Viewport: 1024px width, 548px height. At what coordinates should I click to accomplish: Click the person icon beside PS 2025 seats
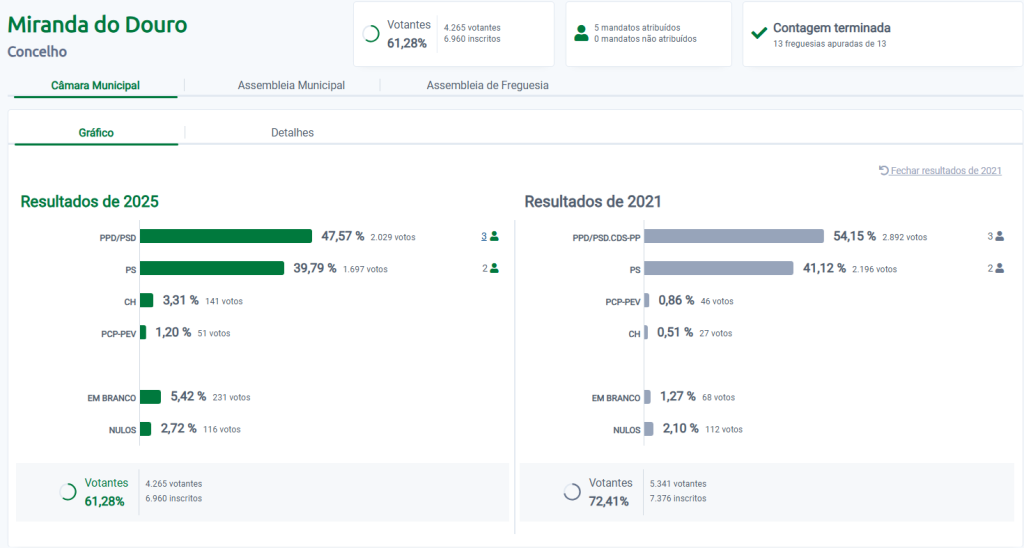(494, 268)
